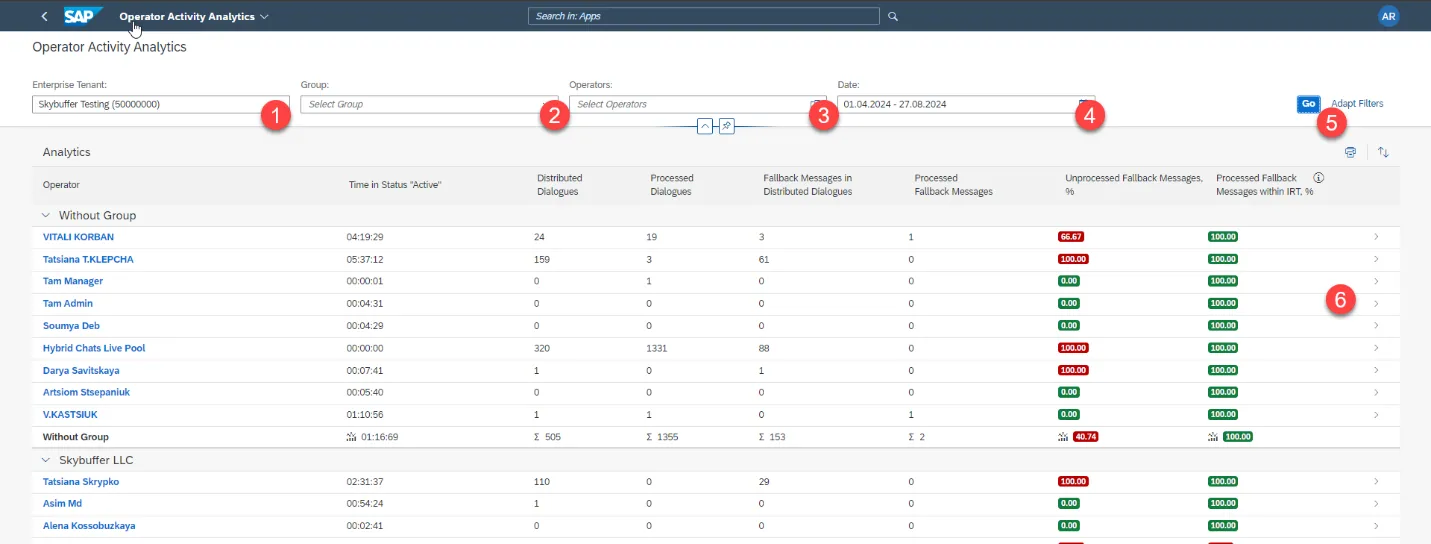Viewport: 1431px width, 544px height.
Task: Open the Select Operators combo box
Action: 698,104
